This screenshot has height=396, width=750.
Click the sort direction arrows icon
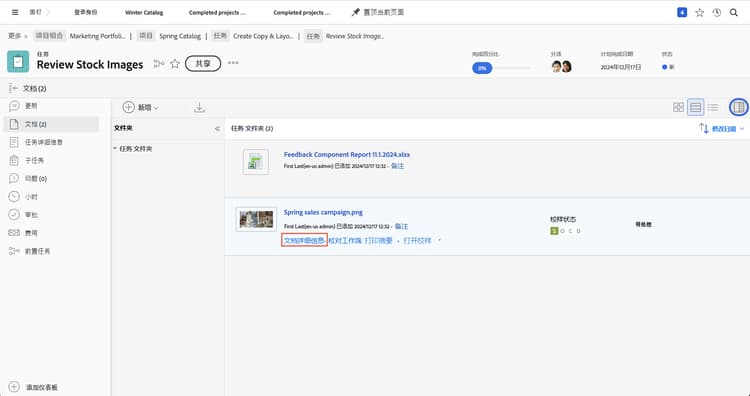point(704,128)
